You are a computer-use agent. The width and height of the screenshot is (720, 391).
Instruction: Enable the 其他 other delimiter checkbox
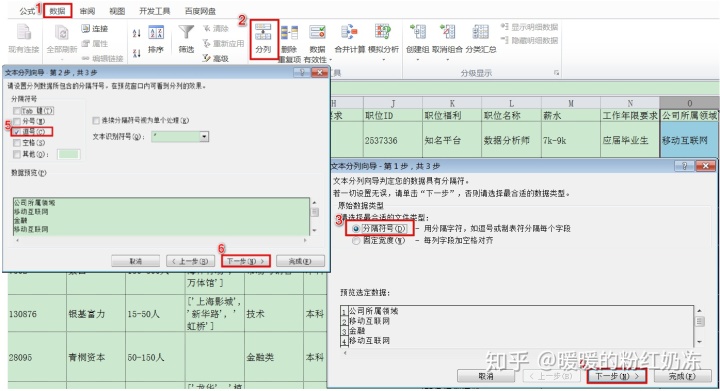pyautogui.click(x=17, y=154)
